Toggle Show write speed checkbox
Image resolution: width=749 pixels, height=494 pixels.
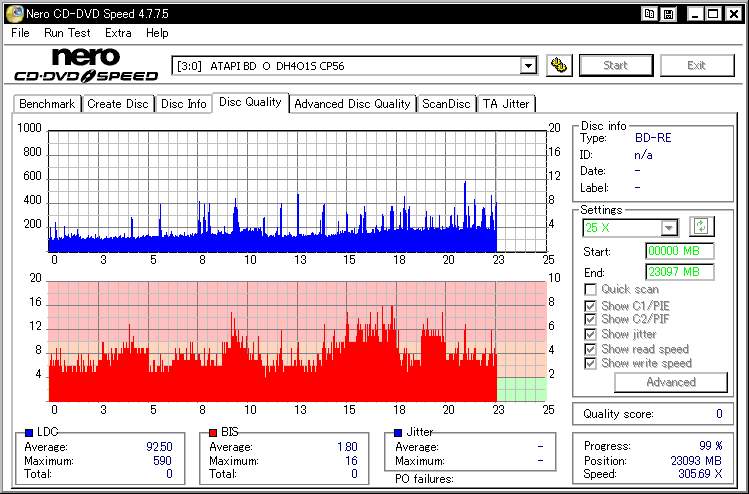[x=590, y=364]
